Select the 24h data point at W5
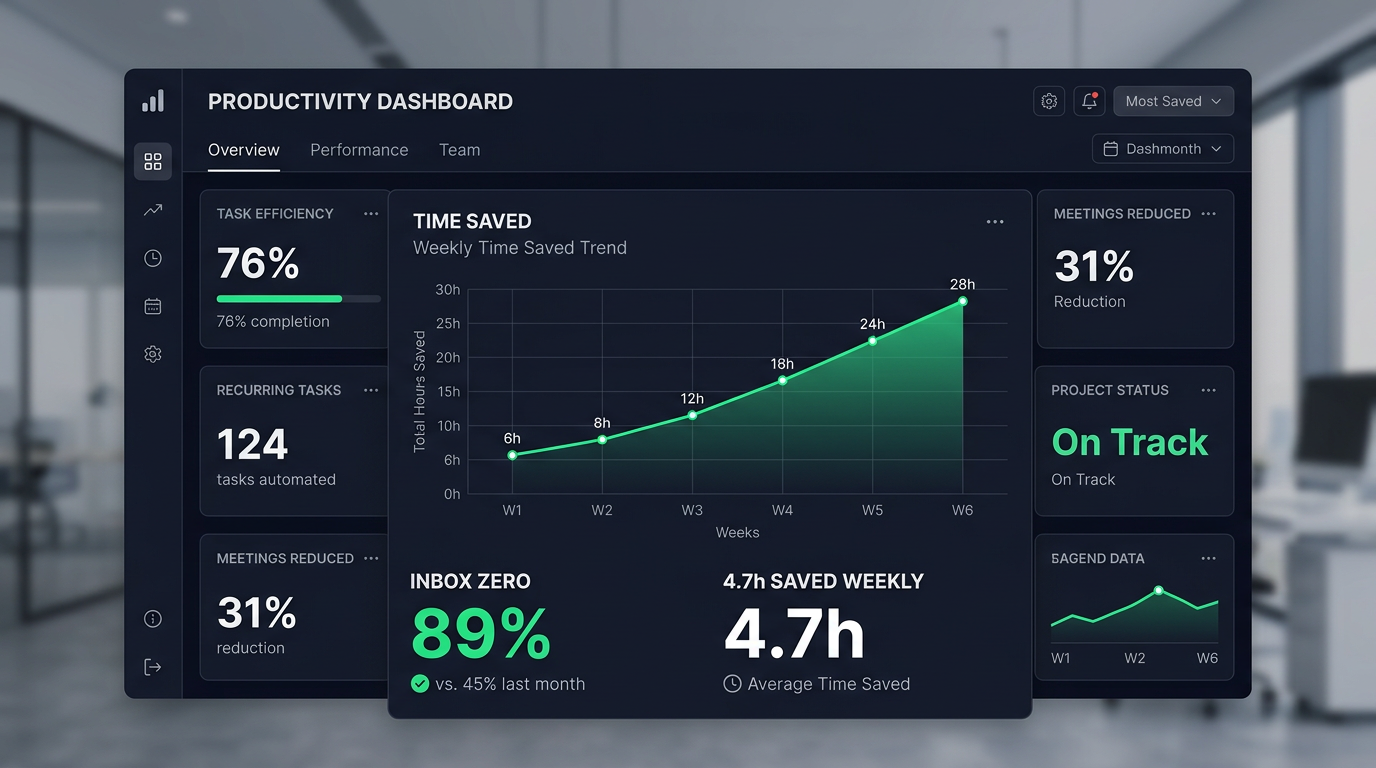1376x768 pixels. 872,341
